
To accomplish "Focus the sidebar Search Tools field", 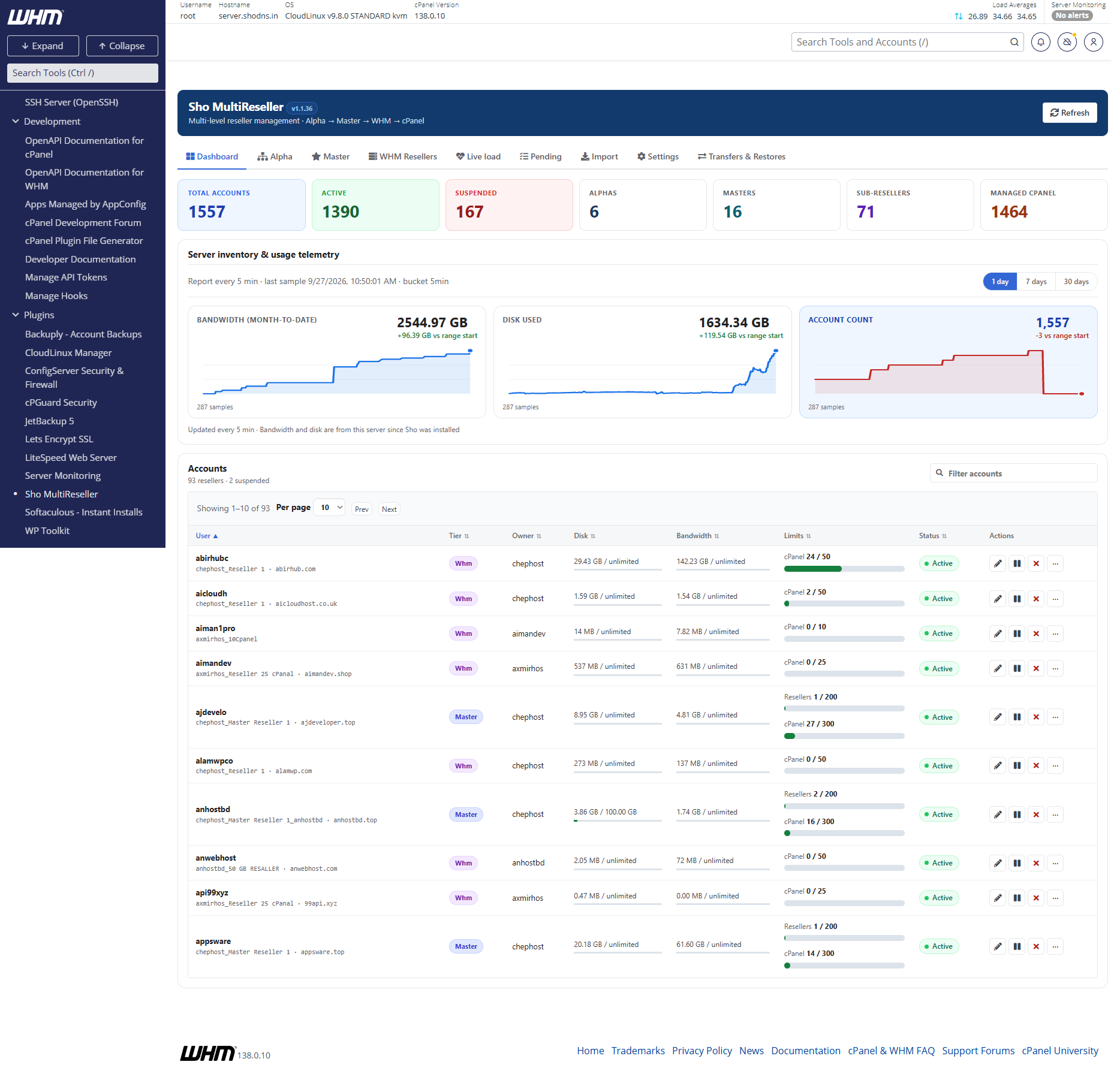I will tap(83, 73).
